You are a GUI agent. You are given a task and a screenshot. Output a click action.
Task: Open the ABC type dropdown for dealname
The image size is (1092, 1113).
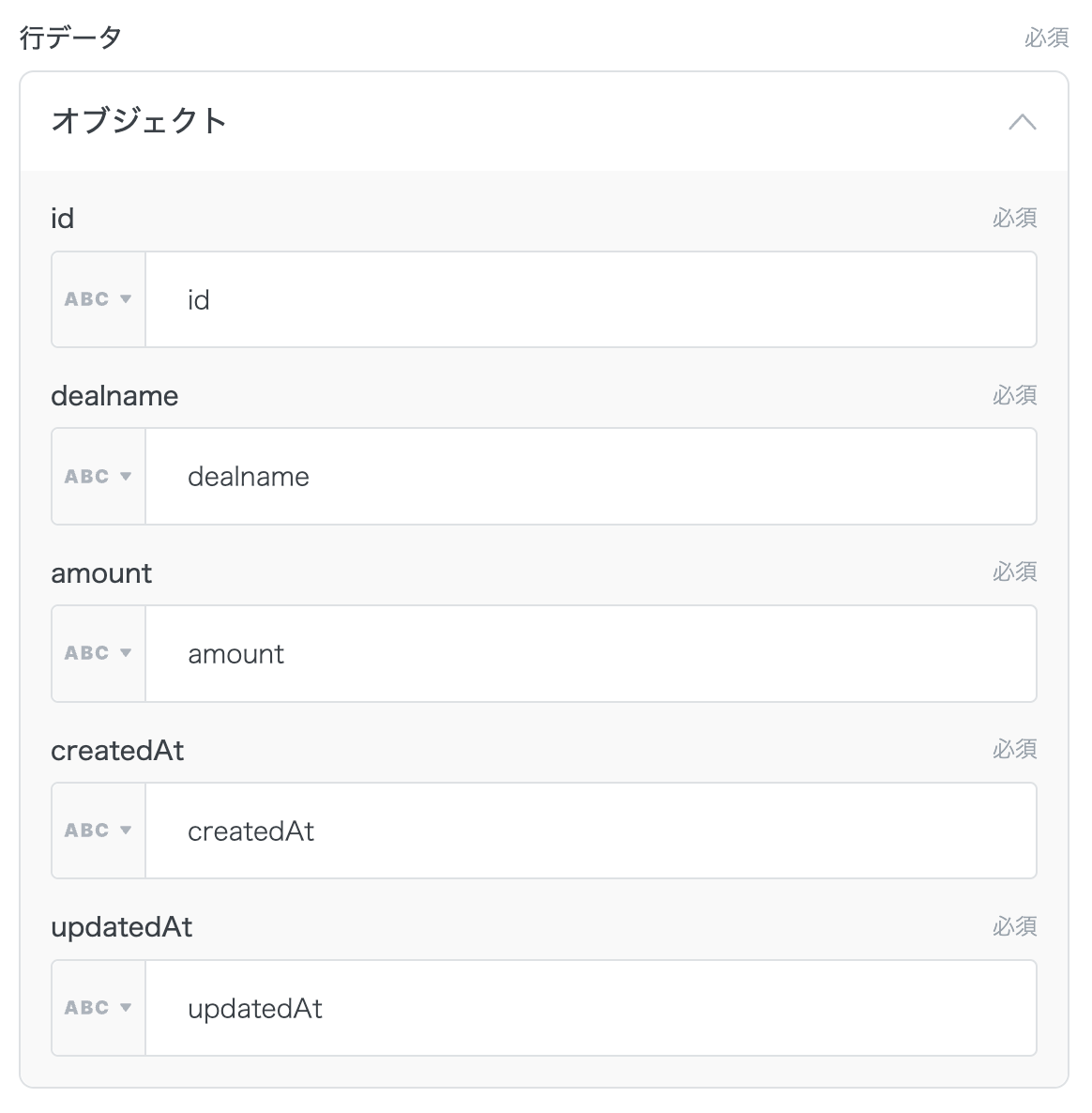(x=99, y=477)
